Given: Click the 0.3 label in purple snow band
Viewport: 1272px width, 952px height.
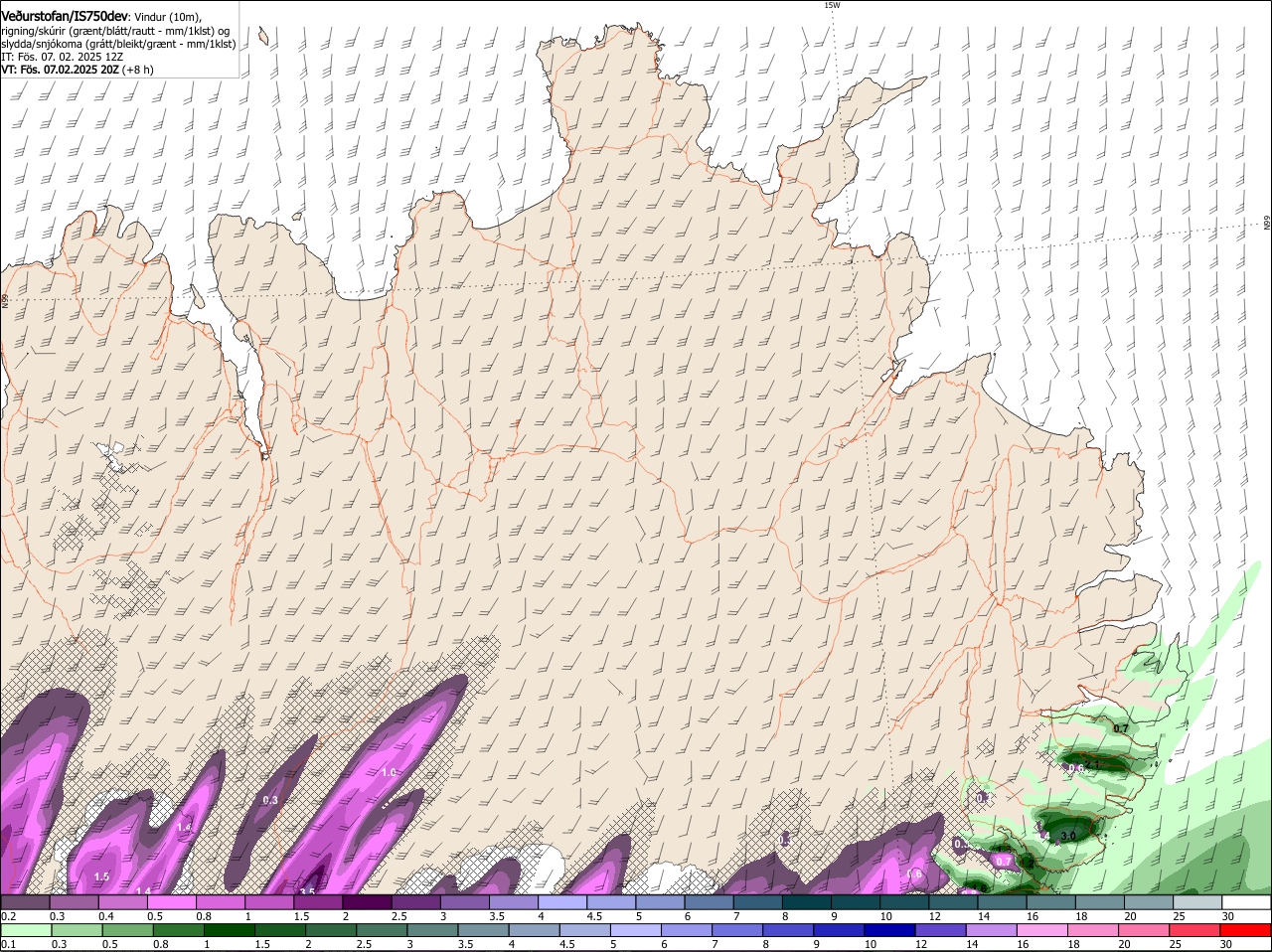Looking at the screenshot, I should [270, 800].
